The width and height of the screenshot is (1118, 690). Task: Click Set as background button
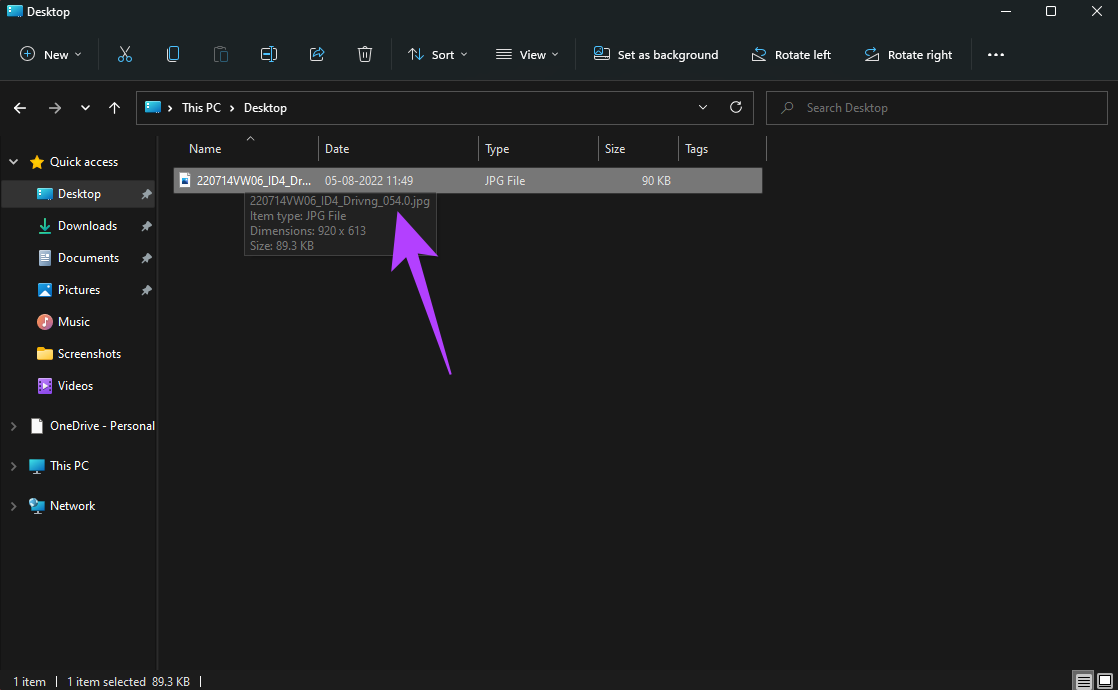pos(656,55)
